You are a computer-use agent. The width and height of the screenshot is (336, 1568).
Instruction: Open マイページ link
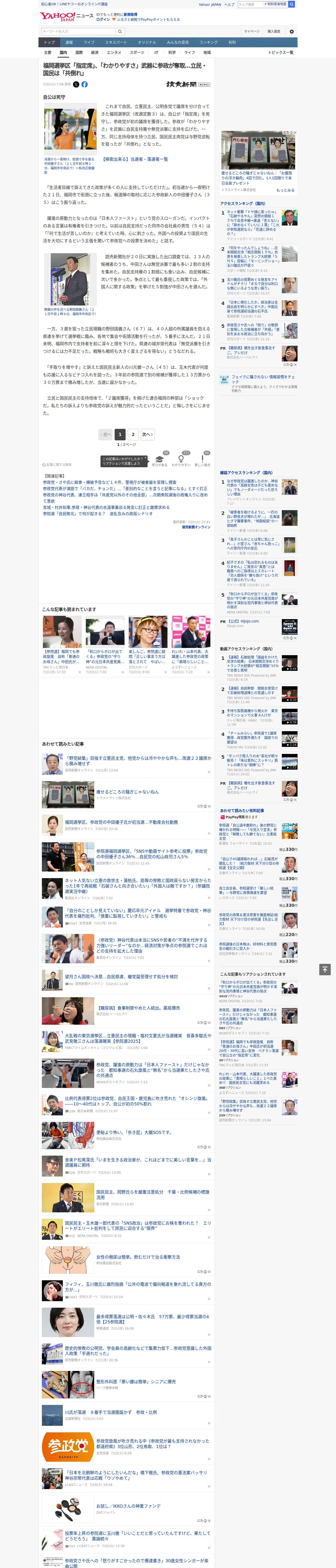(251, 31)
